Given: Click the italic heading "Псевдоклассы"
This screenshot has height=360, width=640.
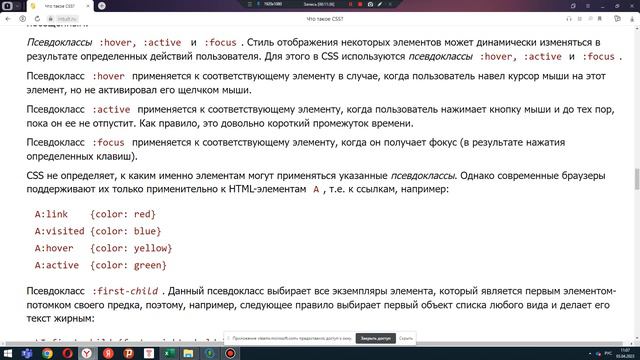Looking at the screenshot, I should 59,42.
